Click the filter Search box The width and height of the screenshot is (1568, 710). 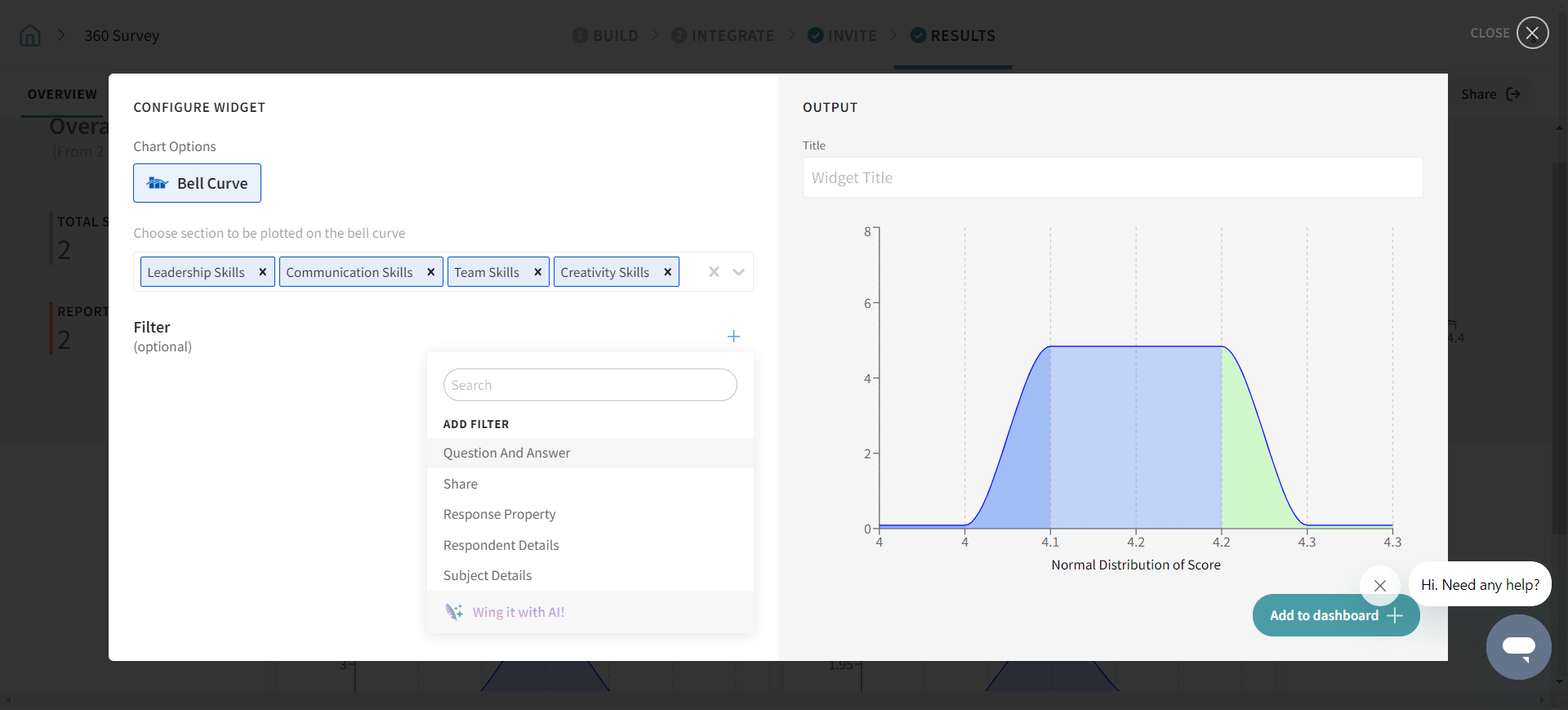590,385
